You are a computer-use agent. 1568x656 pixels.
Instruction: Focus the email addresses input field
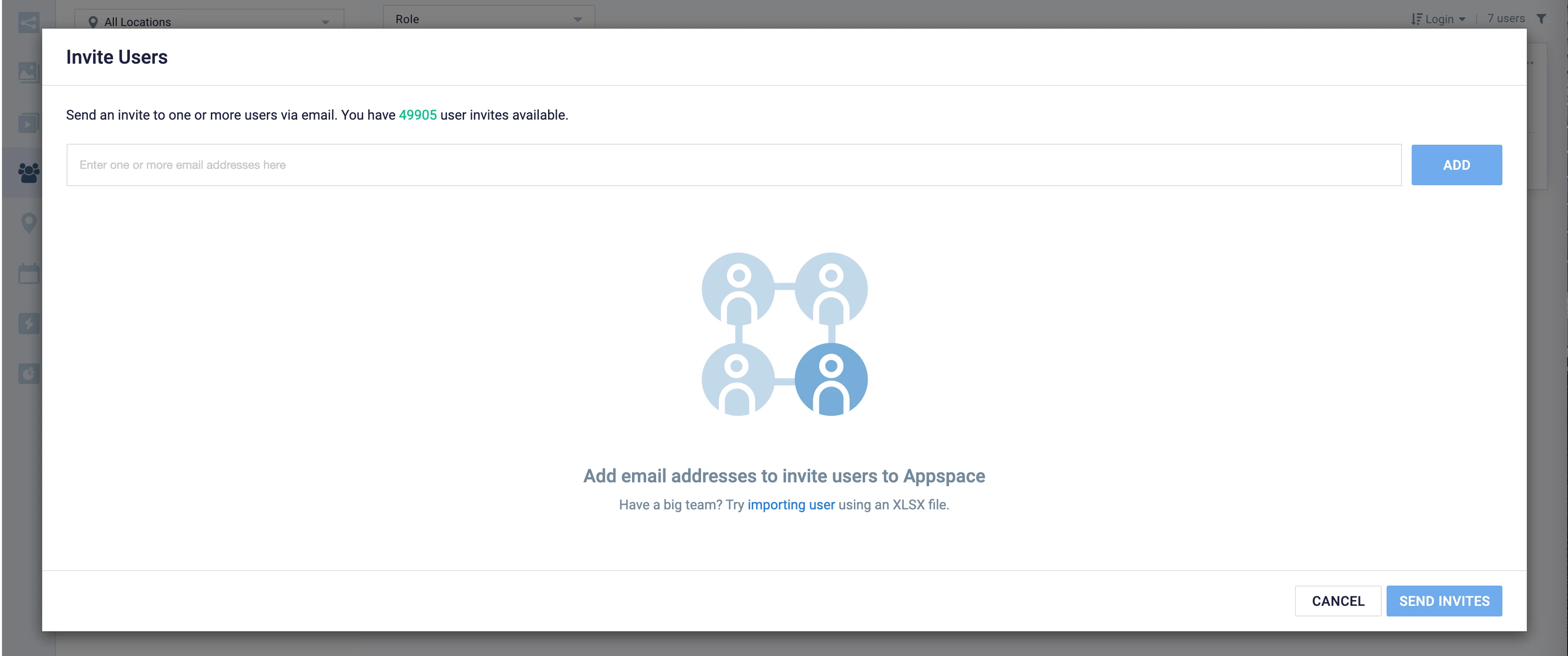[x=733, y=165]
